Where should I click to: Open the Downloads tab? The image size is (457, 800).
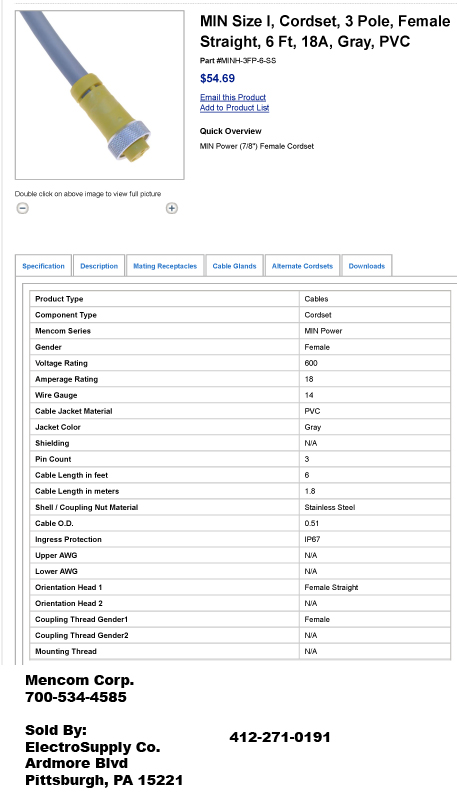367,266
